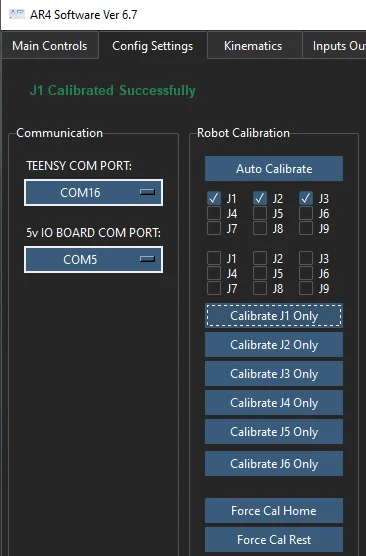Check J5 in the group with ticked J2
The image size is (366, 556).
coord(260,213)
